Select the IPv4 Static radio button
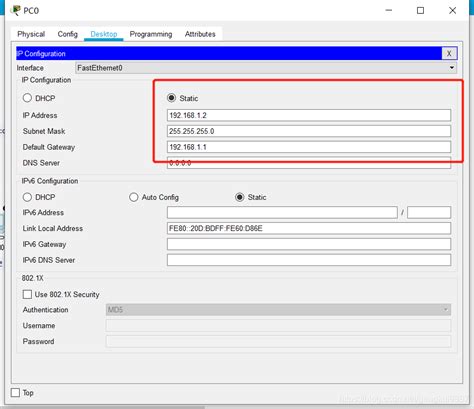The height and width of the screenshot is (409, 474). pos(171,98)
